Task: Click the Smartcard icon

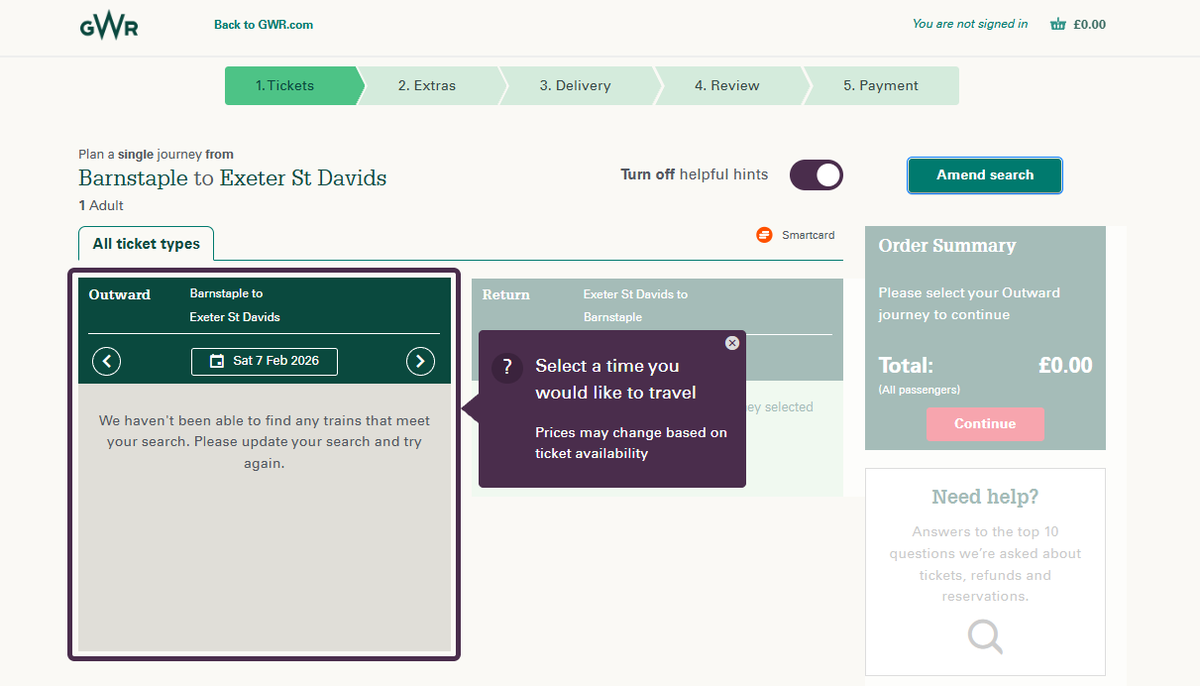Action: (x=765, y=235)
